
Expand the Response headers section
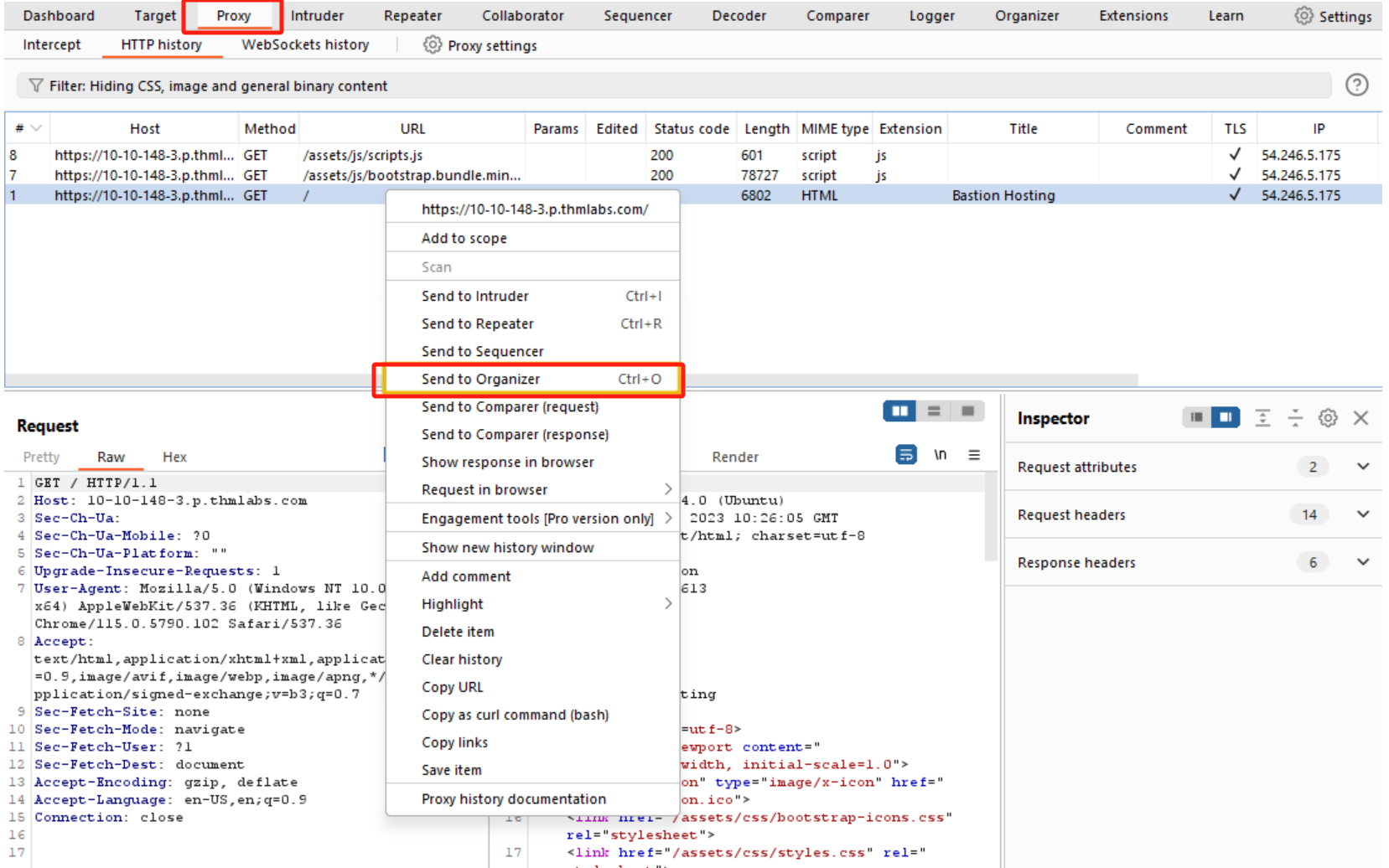(x=1362, y=562)
